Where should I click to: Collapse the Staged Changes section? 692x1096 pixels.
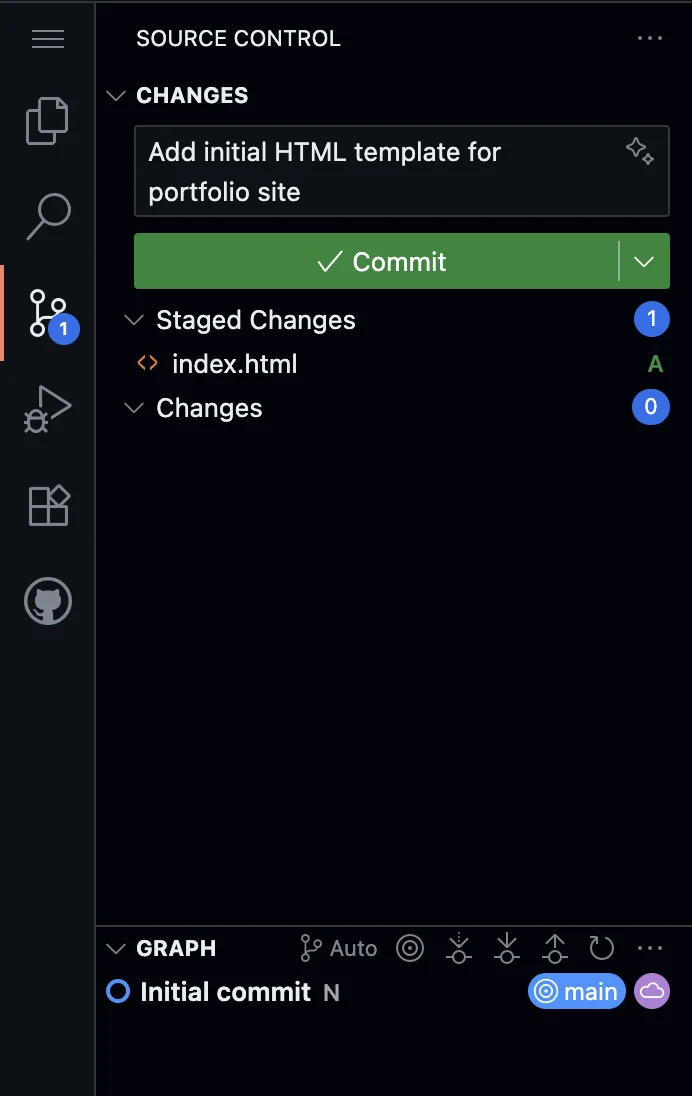[134, 320]
